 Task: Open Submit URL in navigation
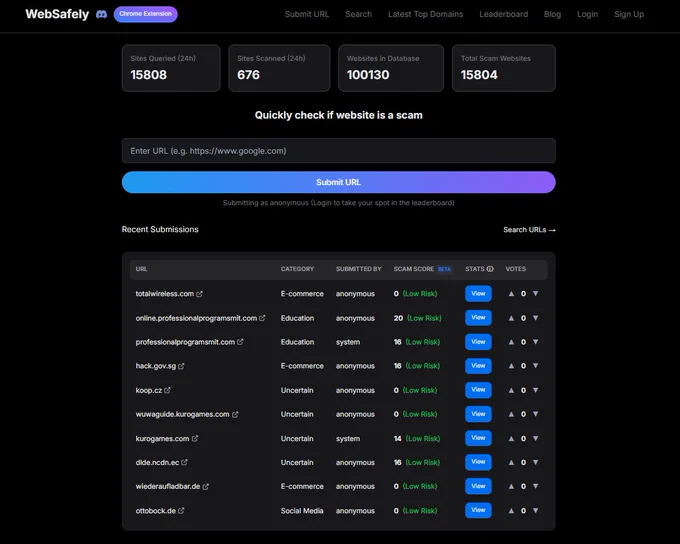[307, 14]
